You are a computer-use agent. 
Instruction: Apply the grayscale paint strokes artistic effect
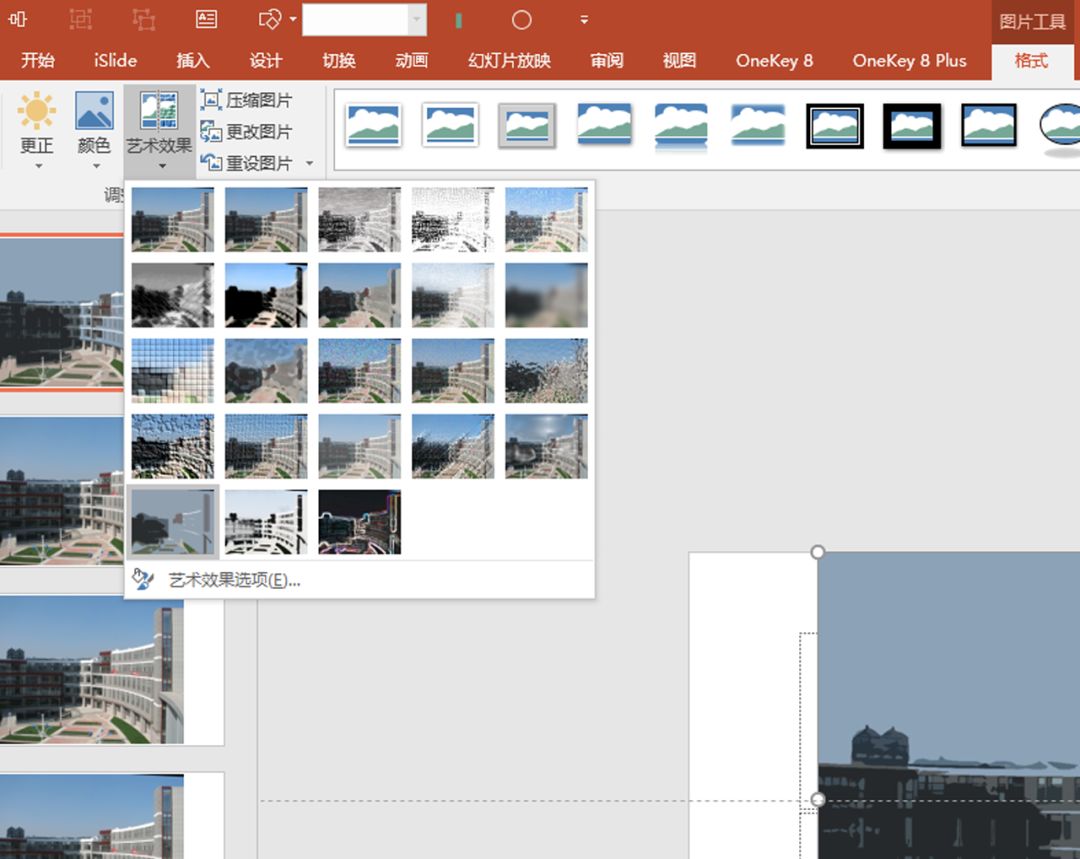coord(173,295)
